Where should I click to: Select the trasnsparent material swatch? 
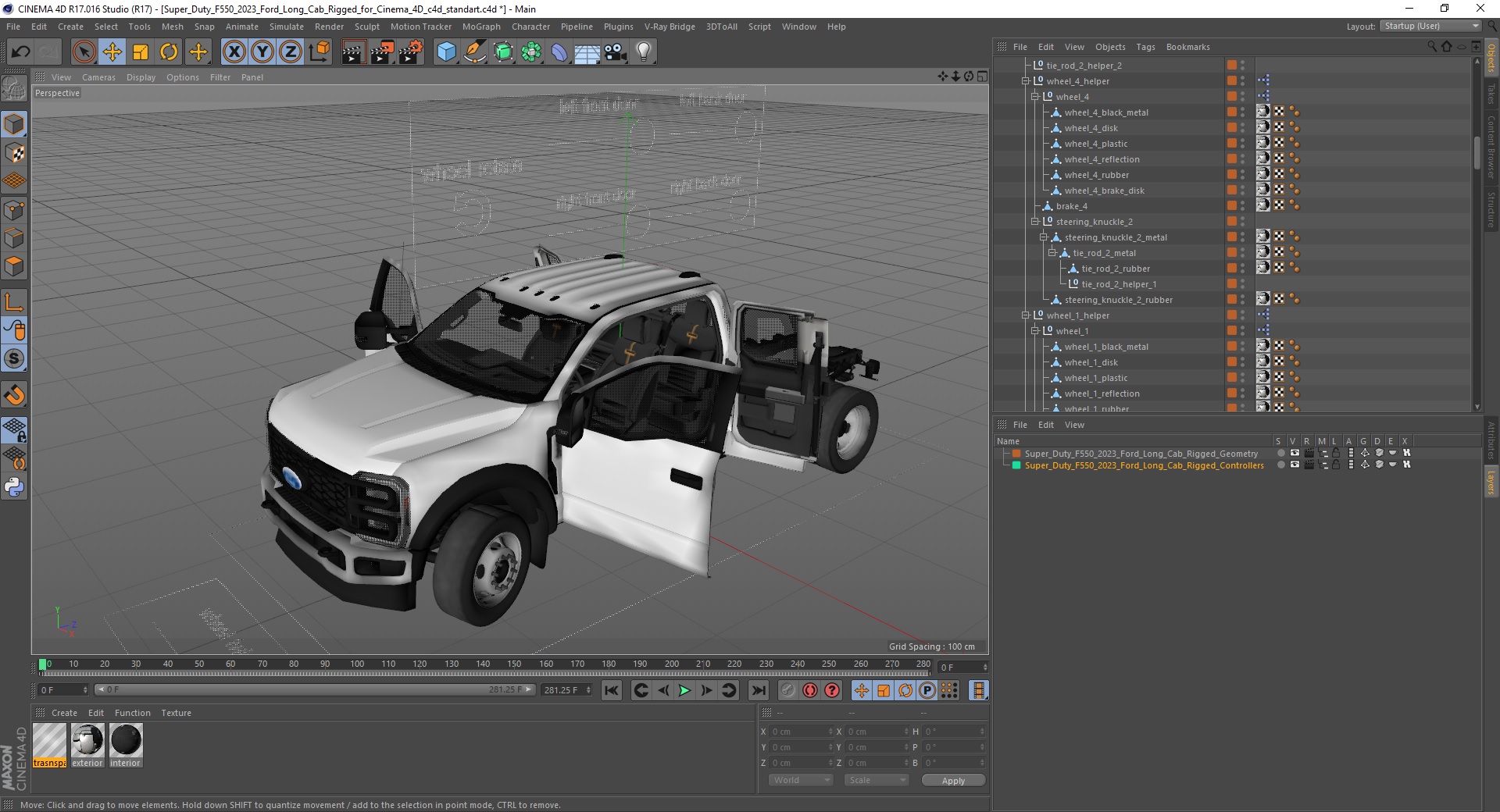tap(49, 740)
